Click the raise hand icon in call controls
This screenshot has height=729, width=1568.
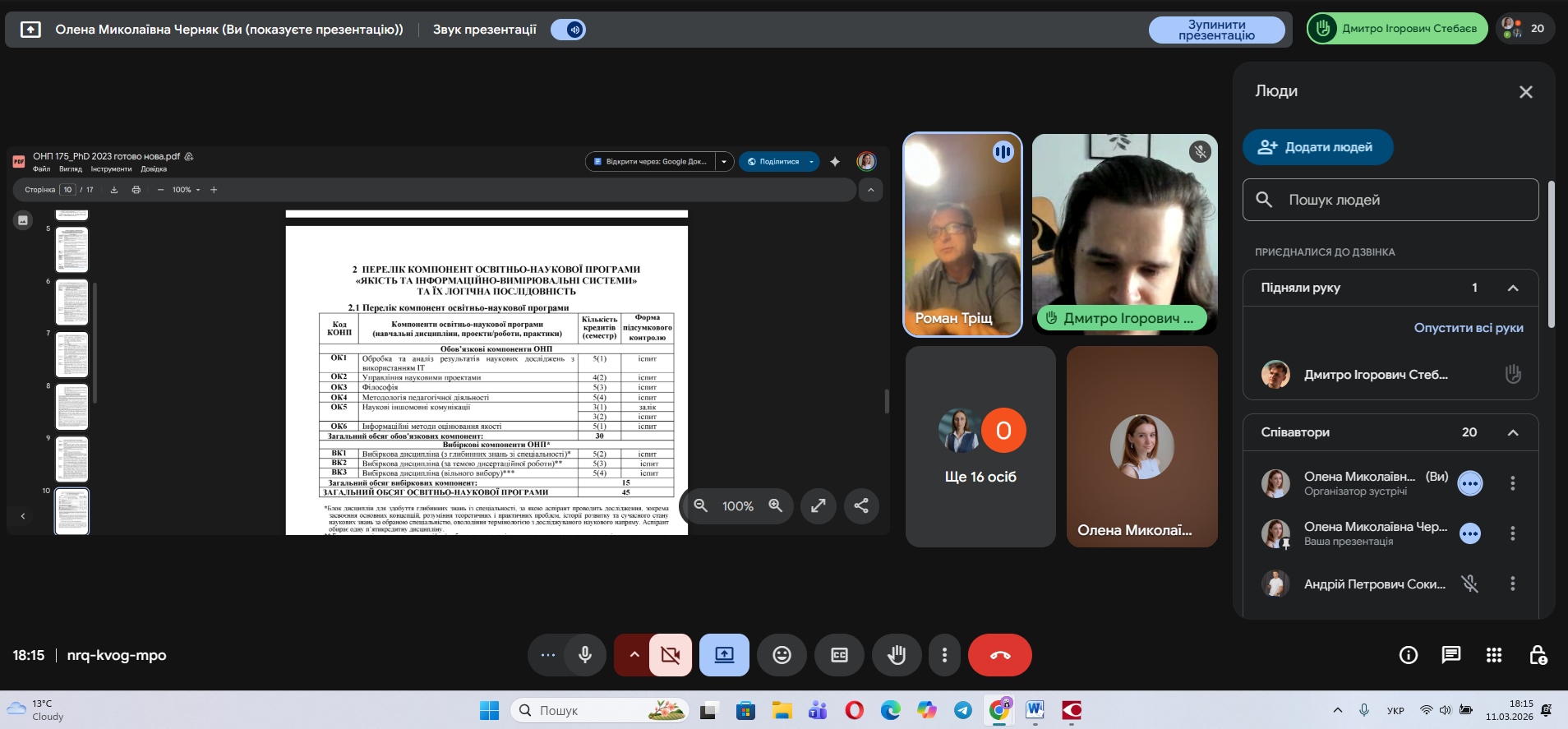pos(897,655)
